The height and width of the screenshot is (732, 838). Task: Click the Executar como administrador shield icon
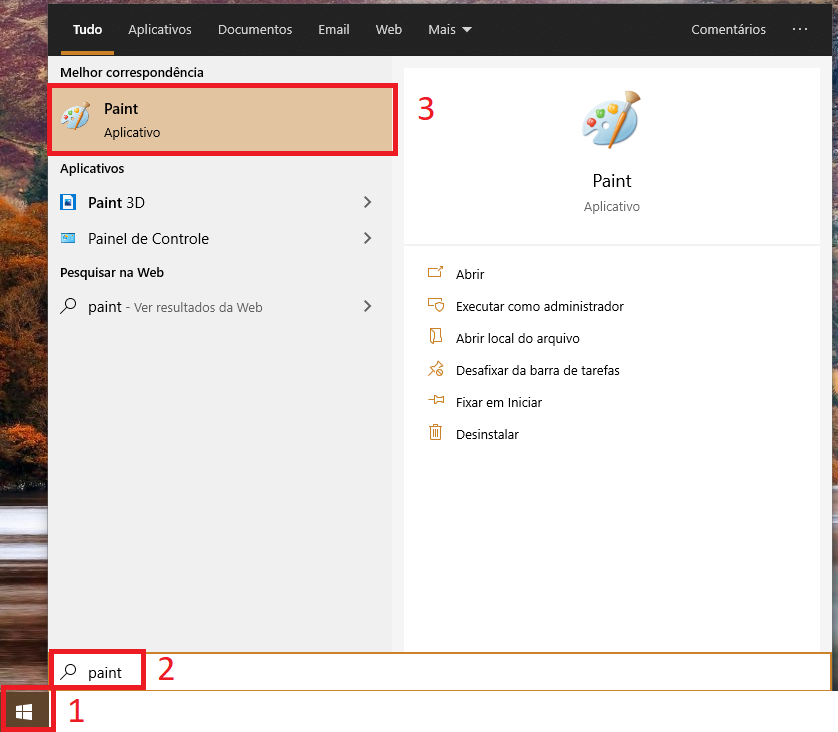(x=435, y=306)
